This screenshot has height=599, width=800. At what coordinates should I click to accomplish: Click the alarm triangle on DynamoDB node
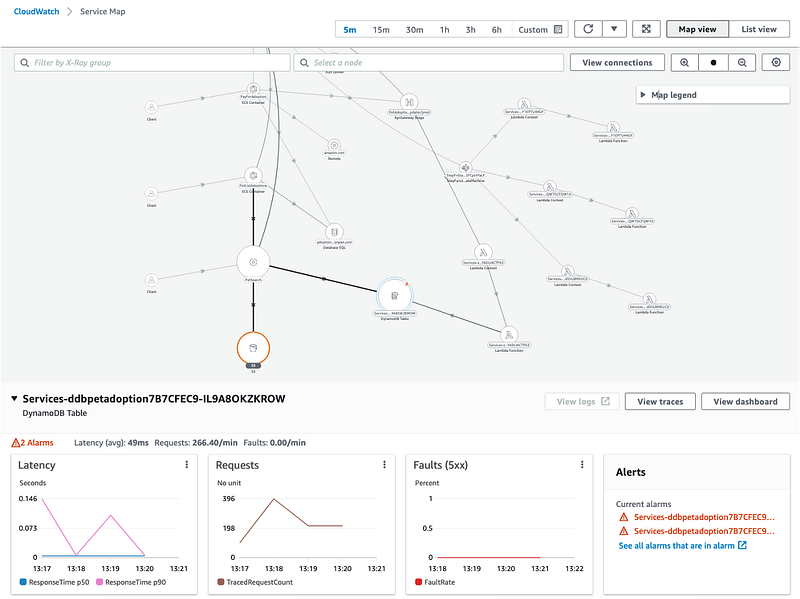[x=407, y=284]
